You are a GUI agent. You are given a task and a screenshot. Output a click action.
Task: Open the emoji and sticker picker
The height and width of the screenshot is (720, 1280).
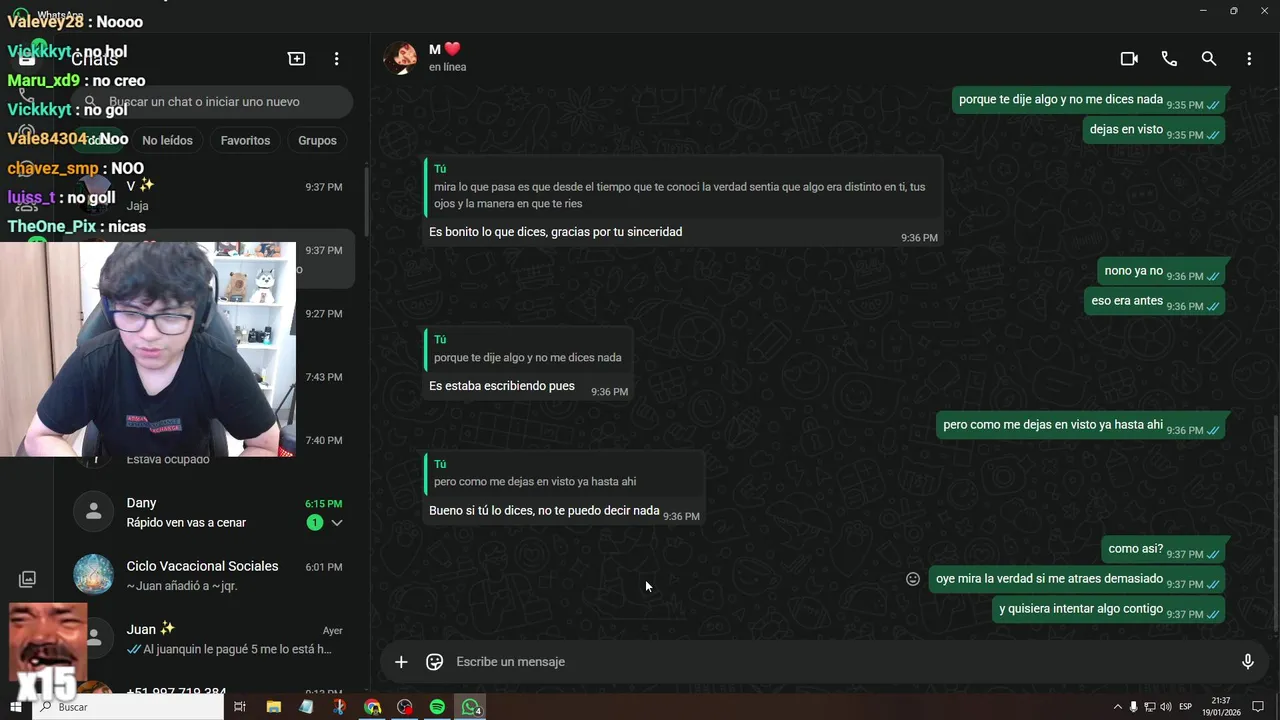coord(435,662)
